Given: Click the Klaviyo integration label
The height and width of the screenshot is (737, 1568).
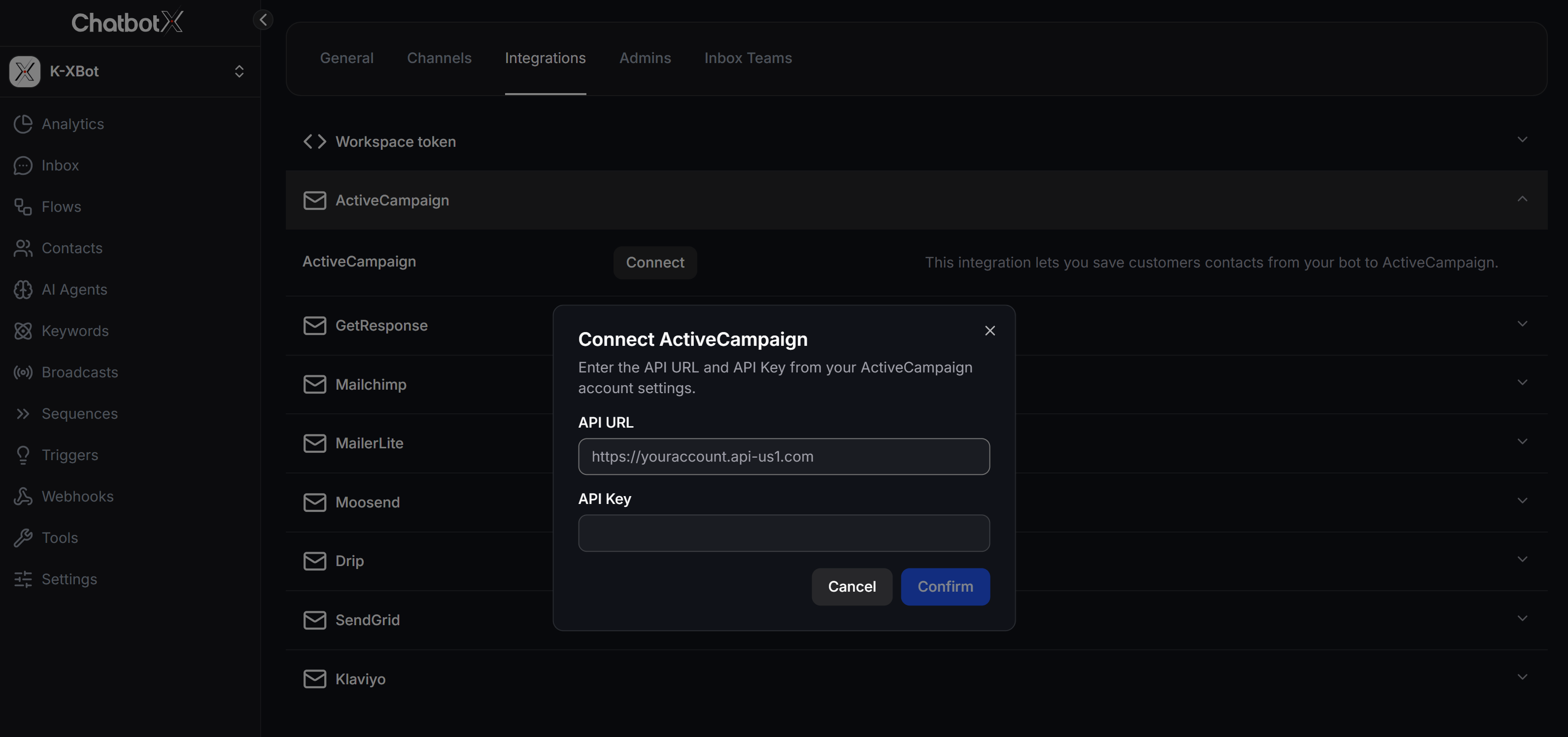Looking at the screenshot, I should click(x=360, y=678).
